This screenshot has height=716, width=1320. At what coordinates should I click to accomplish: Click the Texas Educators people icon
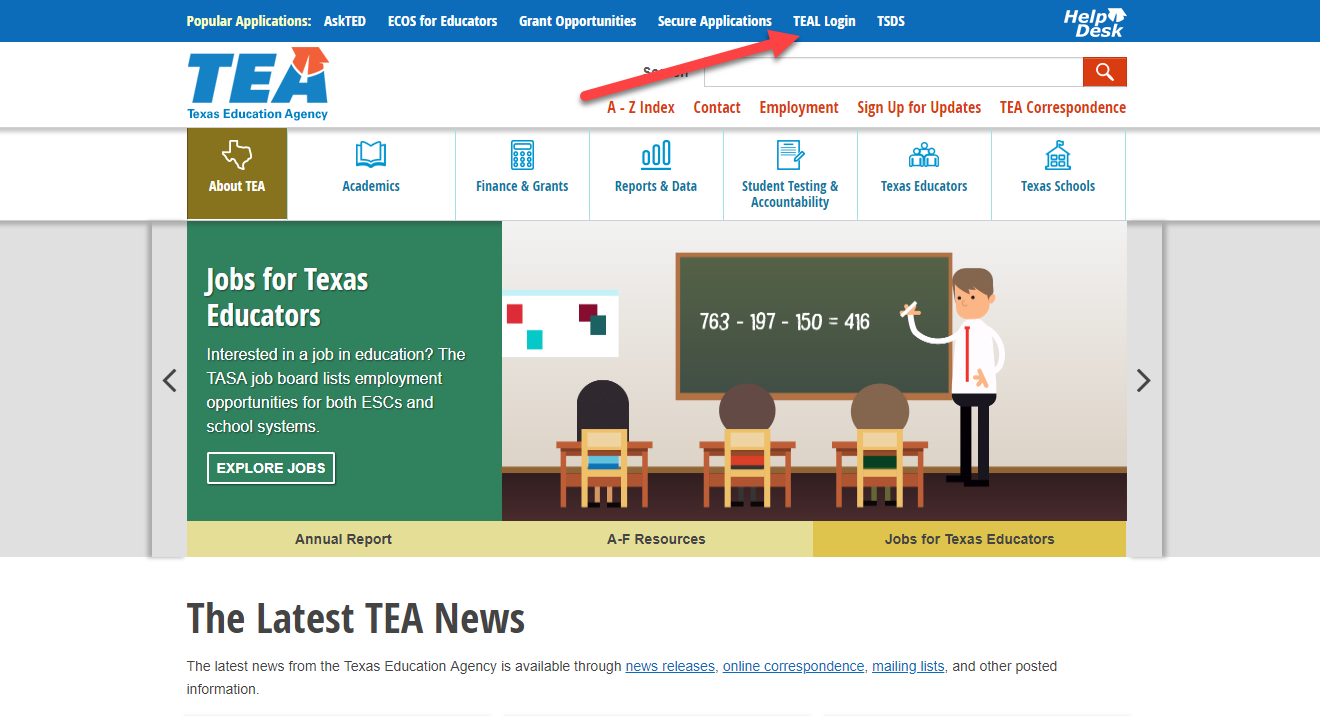[923, 154]
